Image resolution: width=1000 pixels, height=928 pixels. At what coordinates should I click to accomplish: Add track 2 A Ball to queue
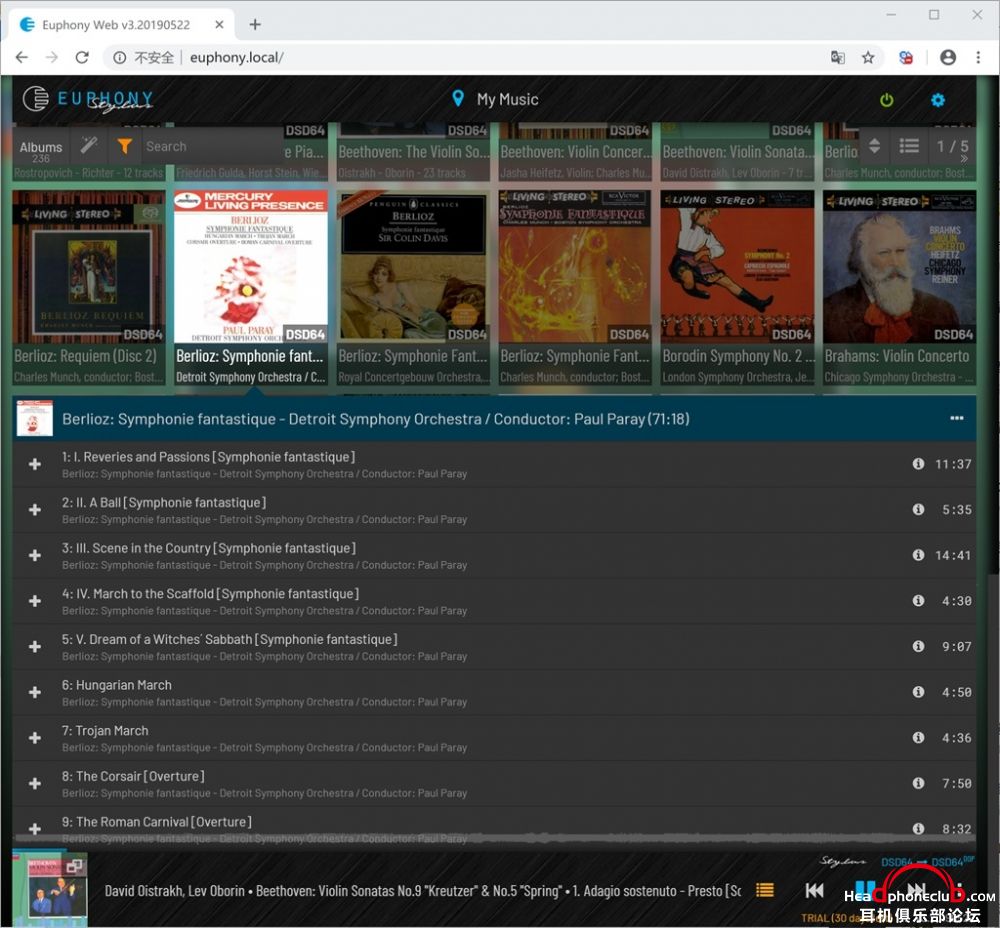(35, 510)
